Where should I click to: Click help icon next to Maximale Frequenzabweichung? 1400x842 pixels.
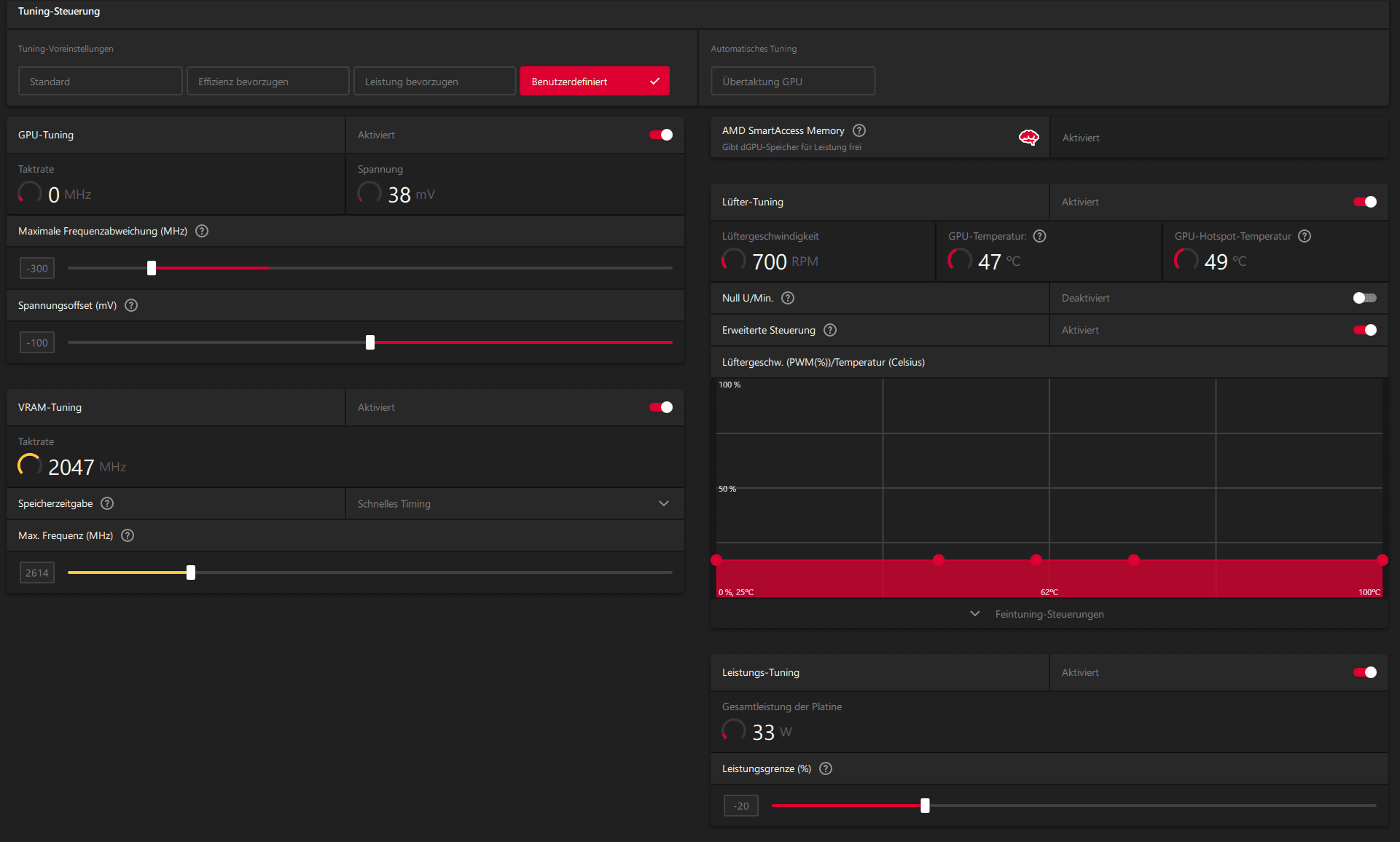tap(203, 231)
